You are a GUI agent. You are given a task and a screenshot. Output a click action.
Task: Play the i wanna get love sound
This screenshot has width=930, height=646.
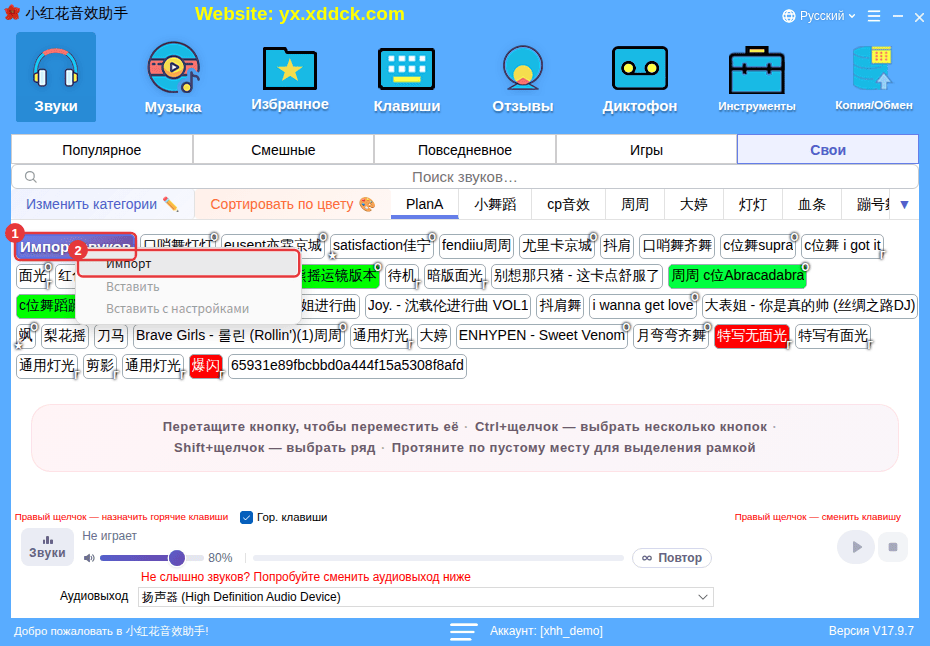pyautogui.click(x=643, y=306)
